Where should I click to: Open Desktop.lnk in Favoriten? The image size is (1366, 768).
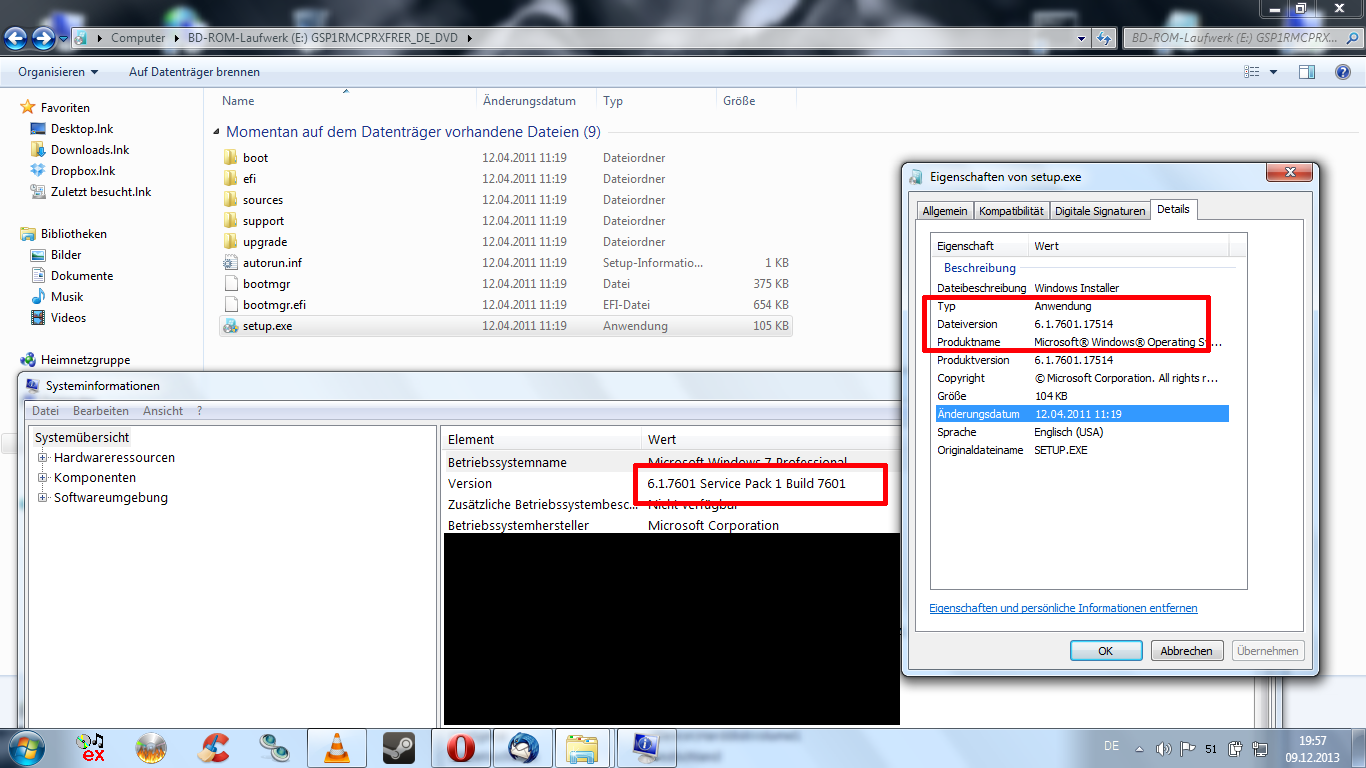click(x=82, y=129)
